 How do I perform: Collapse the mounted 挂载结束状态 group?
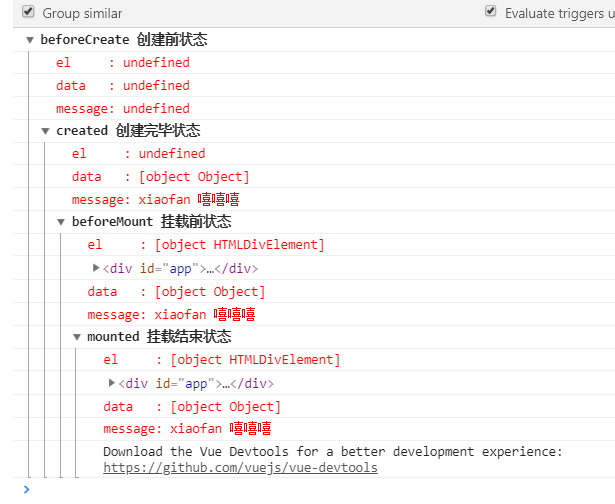pos(77,337)
